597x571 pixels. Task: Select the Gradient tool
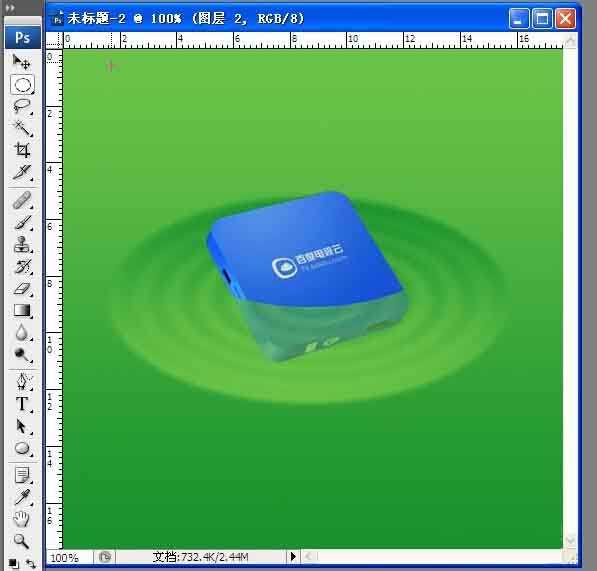22,310
